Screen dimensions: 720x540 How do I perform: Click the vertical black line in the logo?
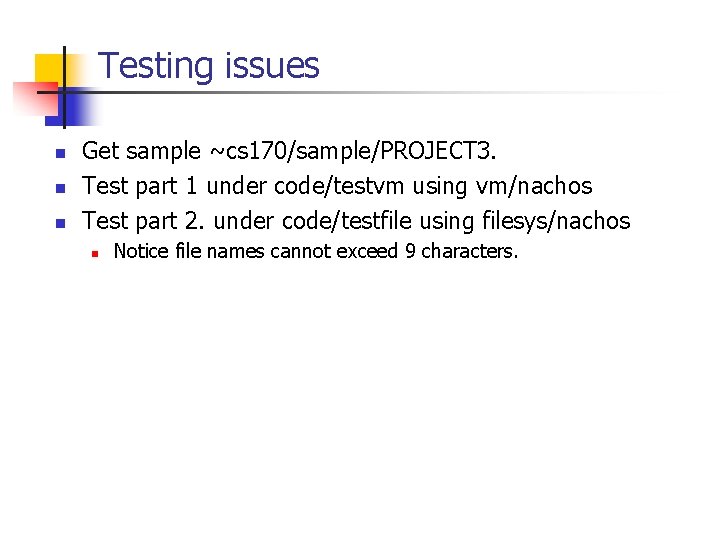click(64, 87)
